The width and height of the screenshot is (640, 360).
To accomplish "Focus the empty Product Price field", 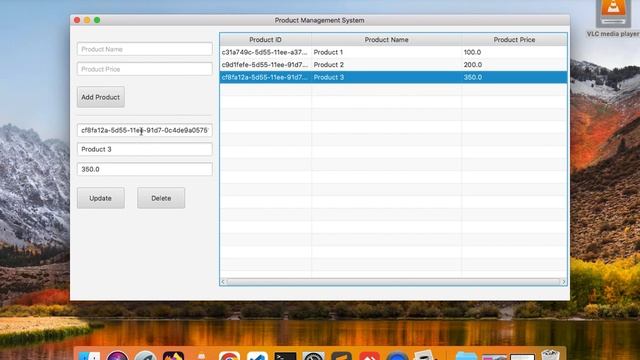I will (144, 69).
